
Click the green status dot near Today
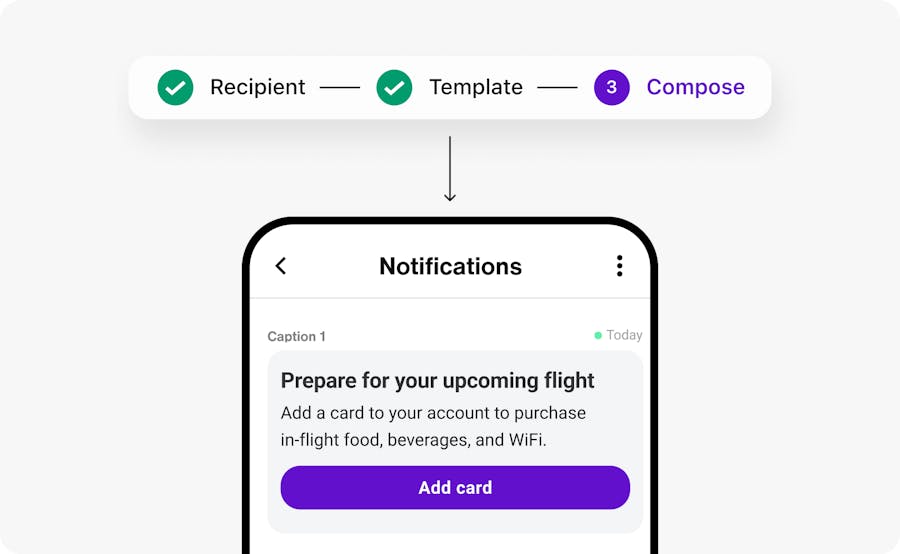598,336
